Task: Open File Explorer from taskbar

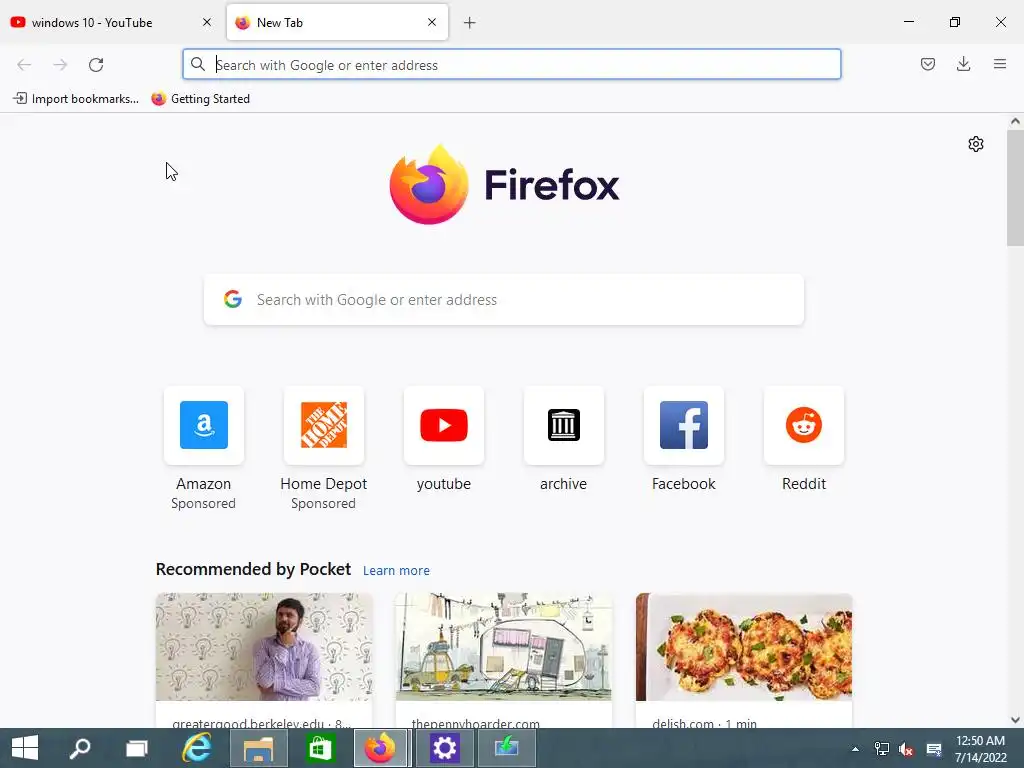Action: (x=259, y=748)
